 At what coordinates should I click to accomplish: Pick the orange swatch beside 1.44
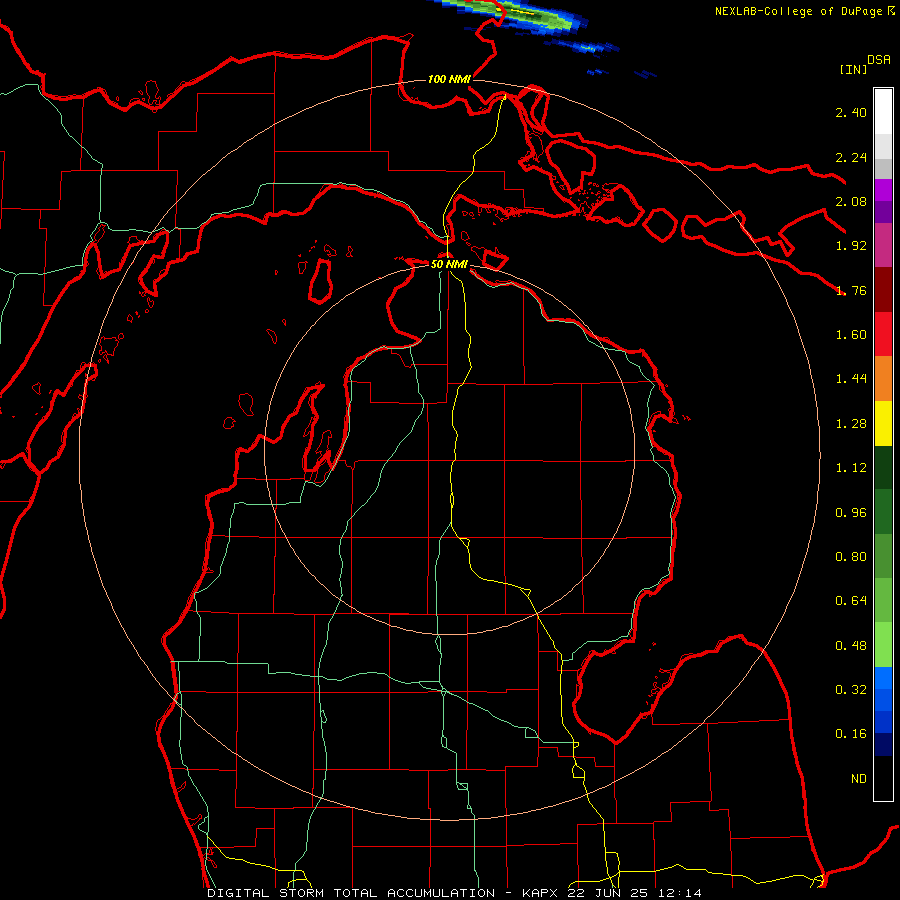[x=883, y=379]
